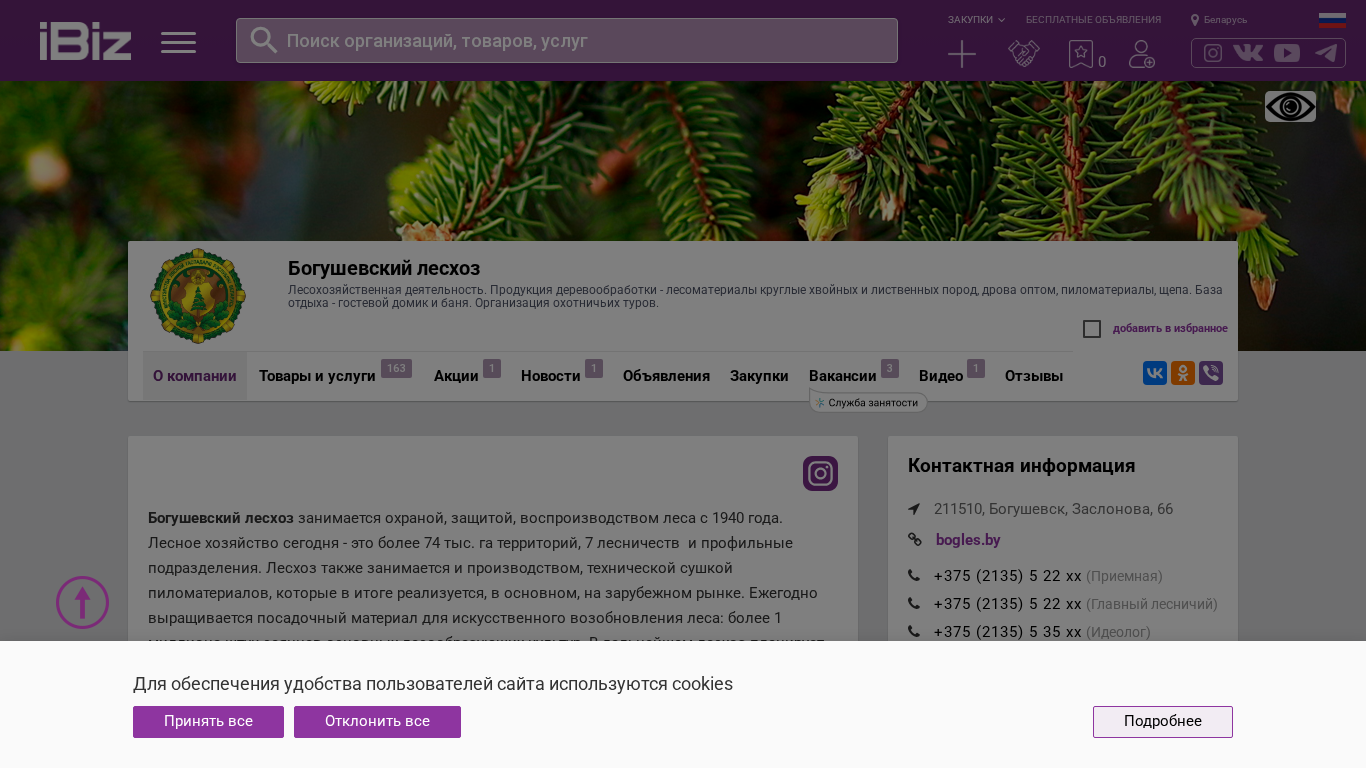Viewport: 1366px width, 768px height.
Task: Open favorites bookmark star icon
Action: pos(1081,54)
